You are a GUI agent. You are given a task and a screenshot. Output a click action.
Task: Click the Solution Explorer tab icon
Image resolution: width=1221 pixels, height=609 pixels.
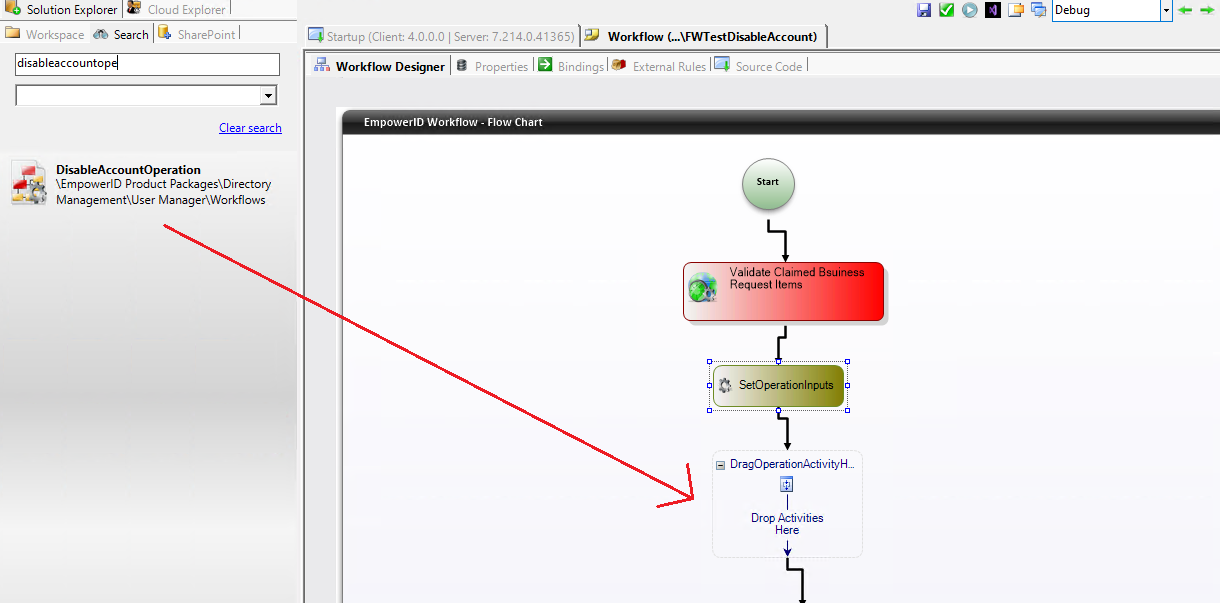(13, 9)
